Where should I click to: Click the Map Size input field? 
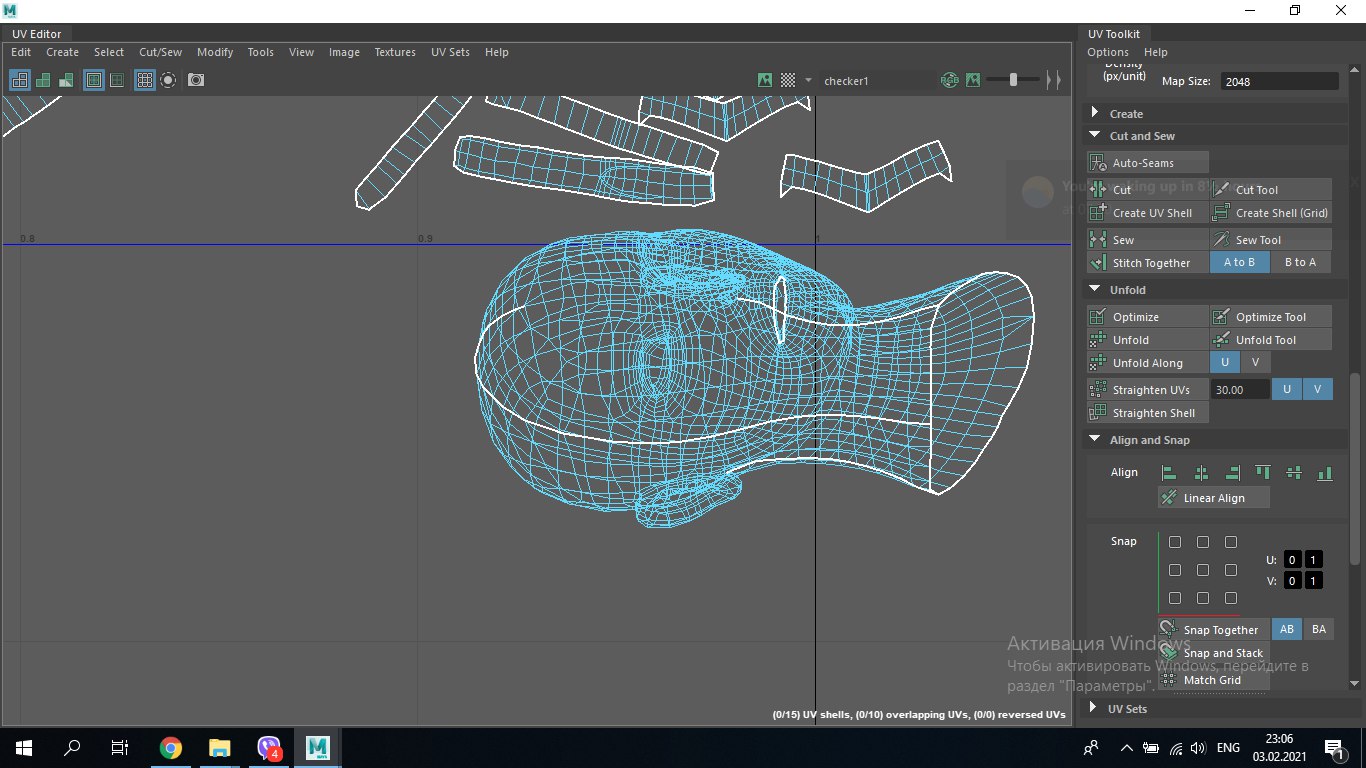tap(1279, 82)
